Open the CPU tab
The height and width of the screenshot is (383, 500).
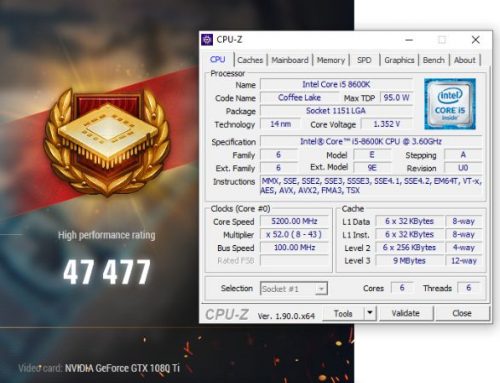218,60
